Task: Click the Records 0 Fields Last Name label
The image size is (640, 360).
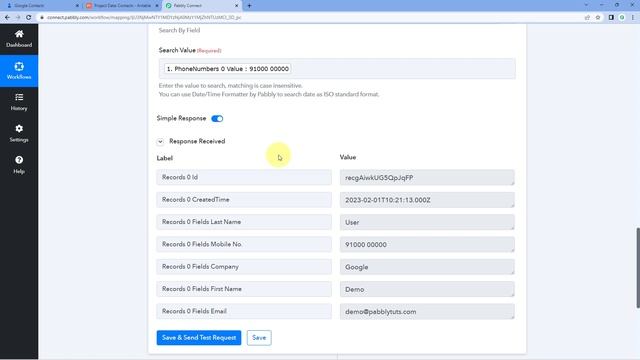Action: click(244, 222)
